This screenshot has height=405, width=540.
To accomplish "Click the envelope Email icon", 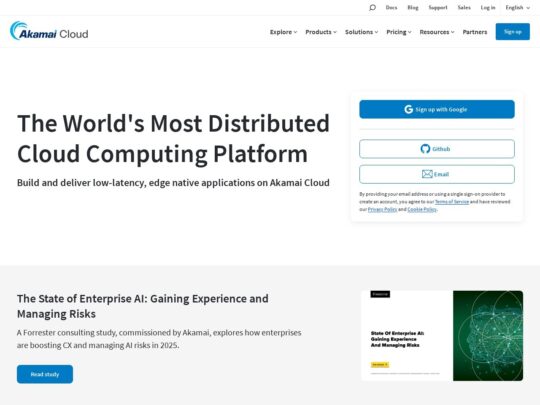I will [427, 174].
